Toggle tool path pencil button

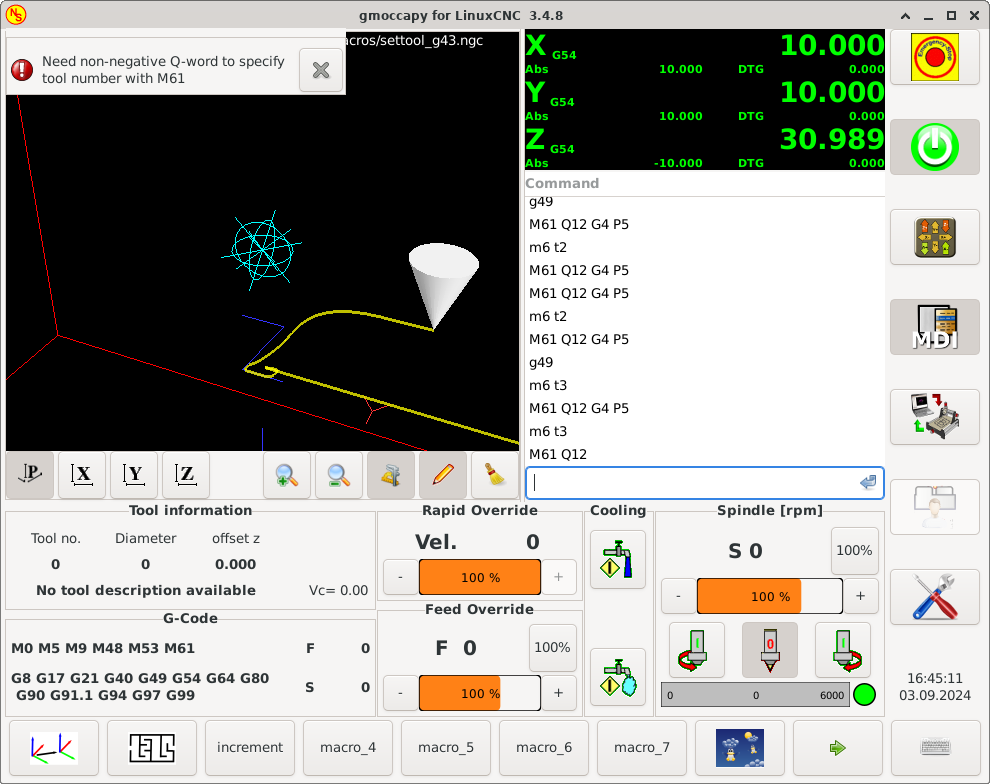(x=443, y=475)
